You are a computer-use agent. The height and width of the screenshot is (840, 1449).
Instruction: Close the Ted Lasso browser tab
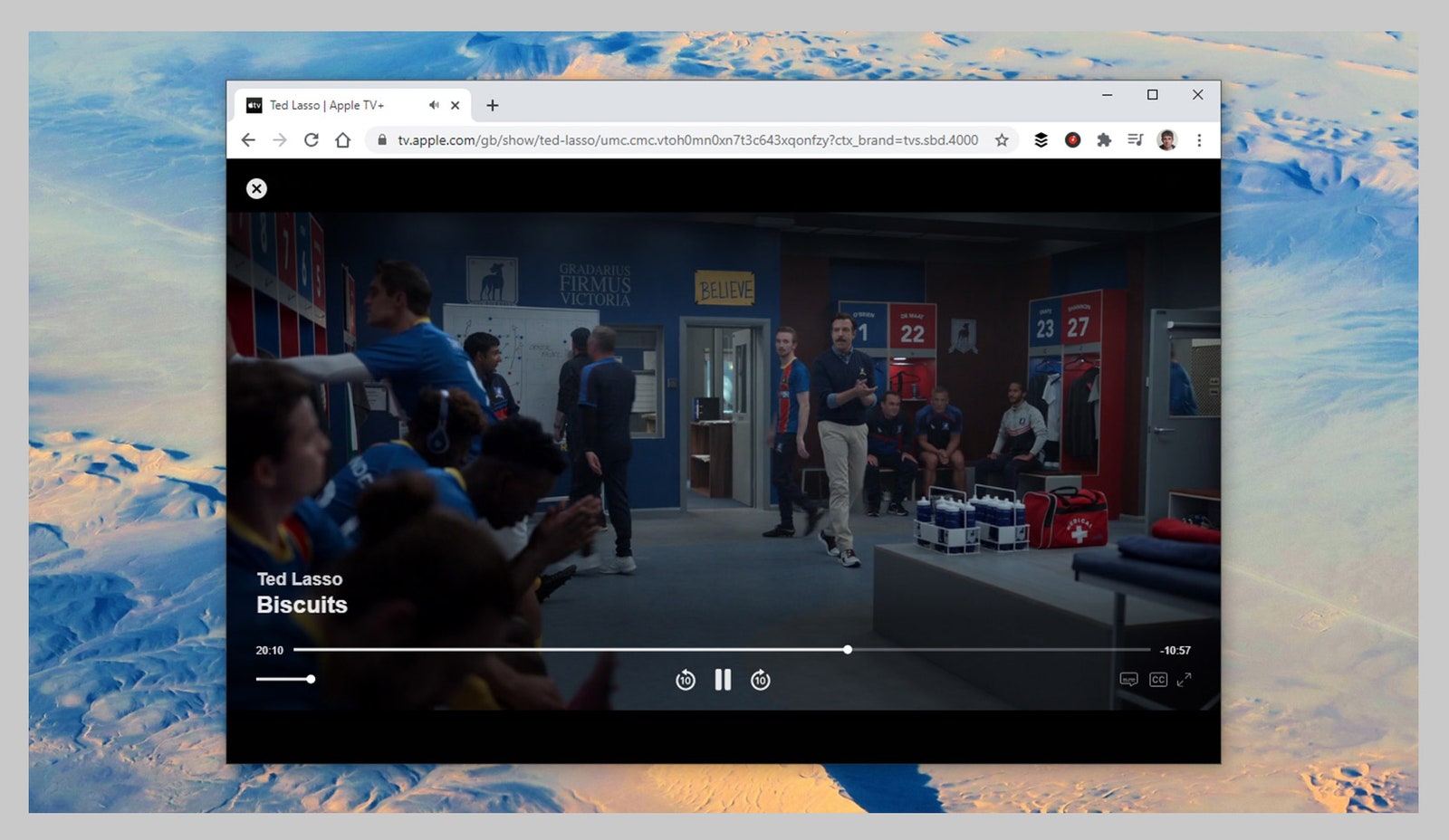pyautogui.click(x=456, y=105)
